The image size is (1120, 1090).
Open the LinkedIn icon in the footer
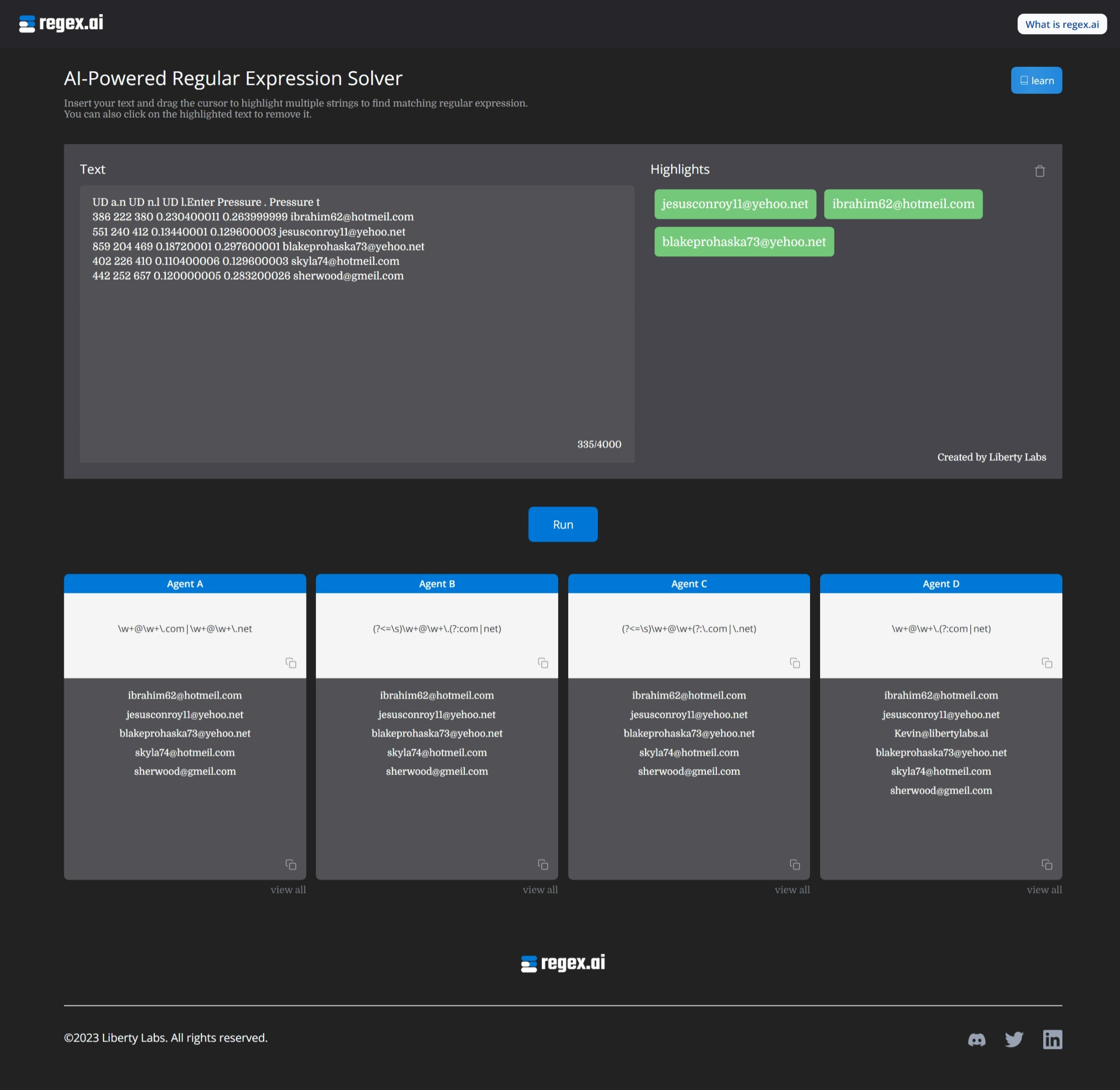click(x=1052, y=1040)
